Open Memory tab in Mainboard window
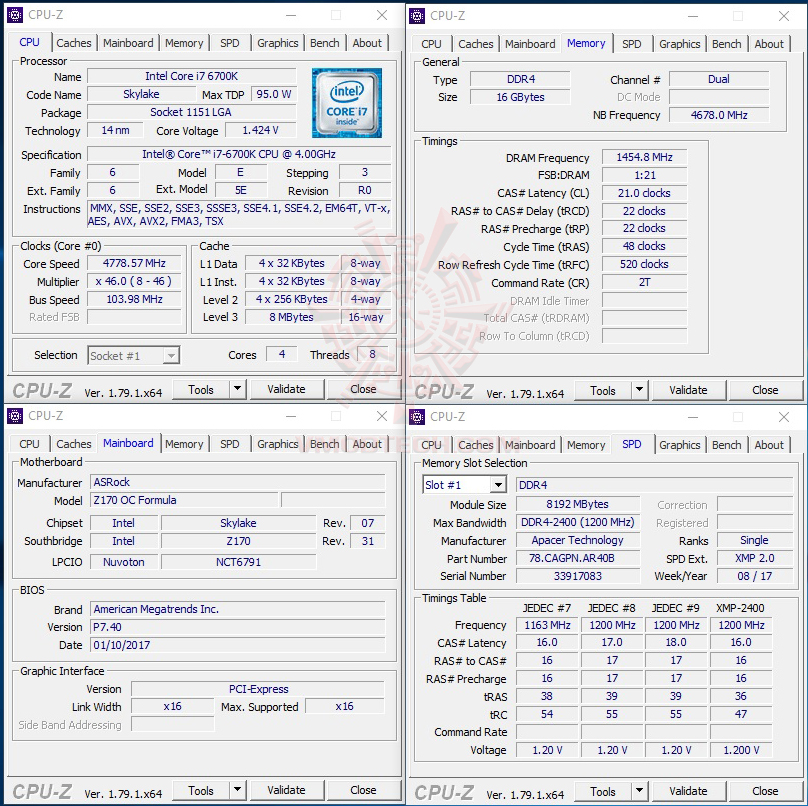808x806 pixels. point(184,444)
